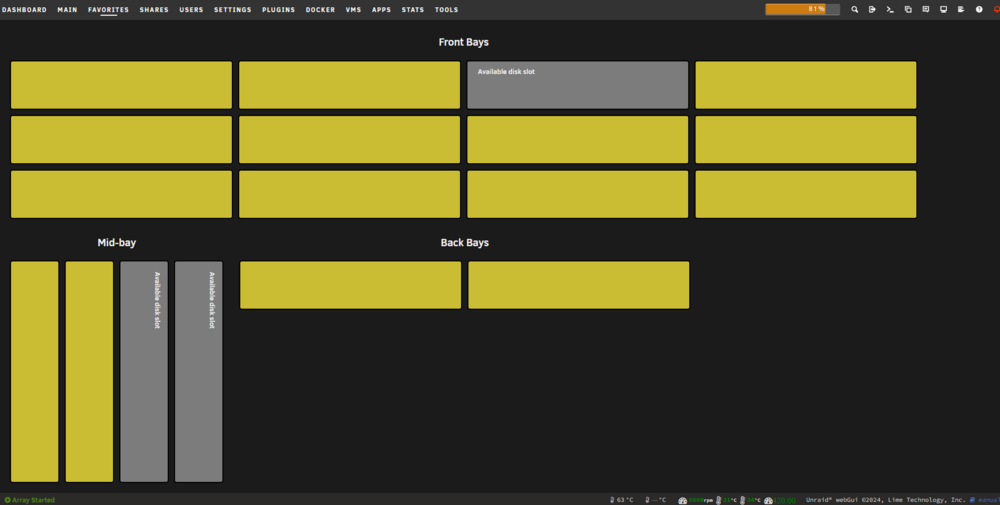Select the rightmost grey Mid-bay available slot

click(199, 372)
